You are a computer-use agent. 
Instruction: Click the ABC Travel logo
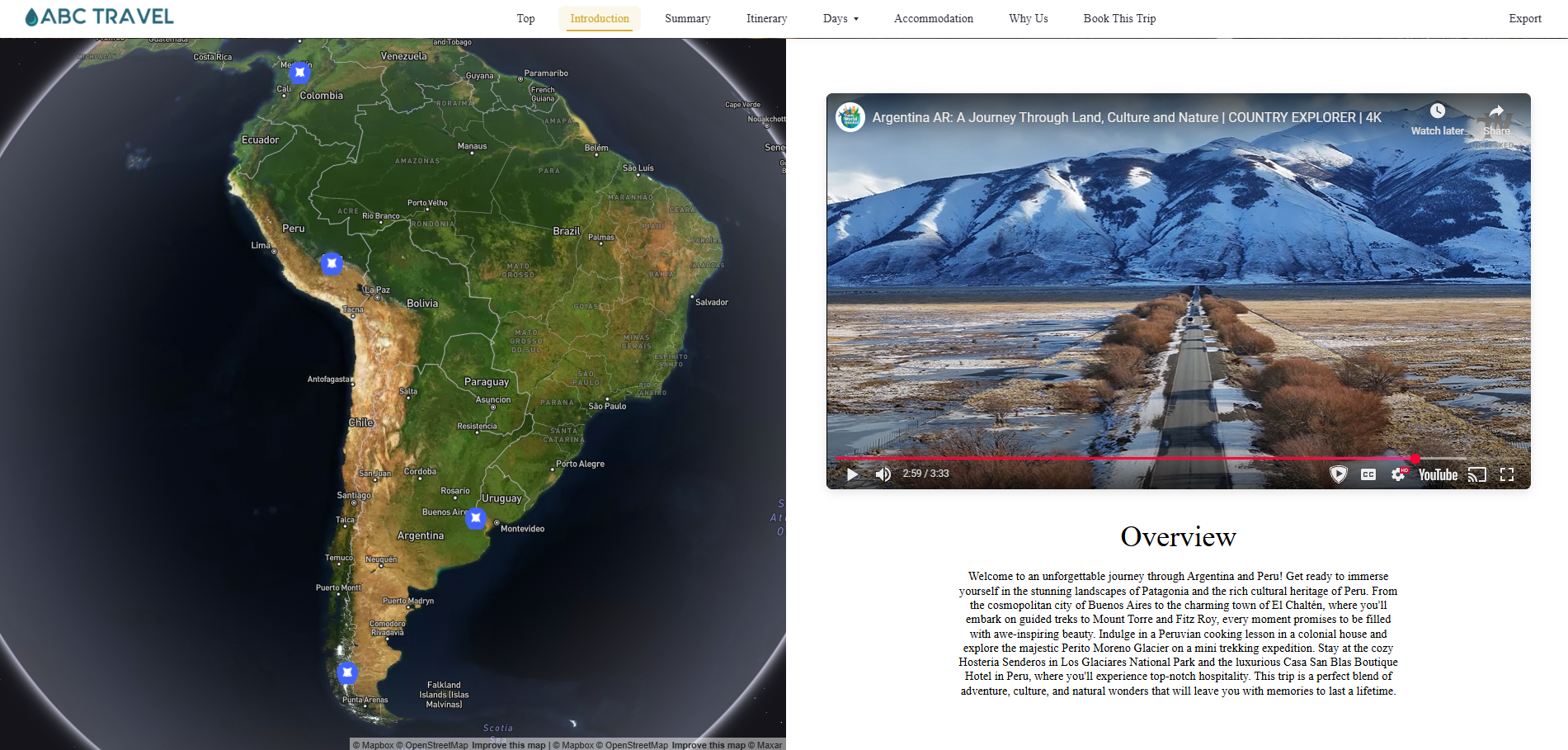(99, 17)
